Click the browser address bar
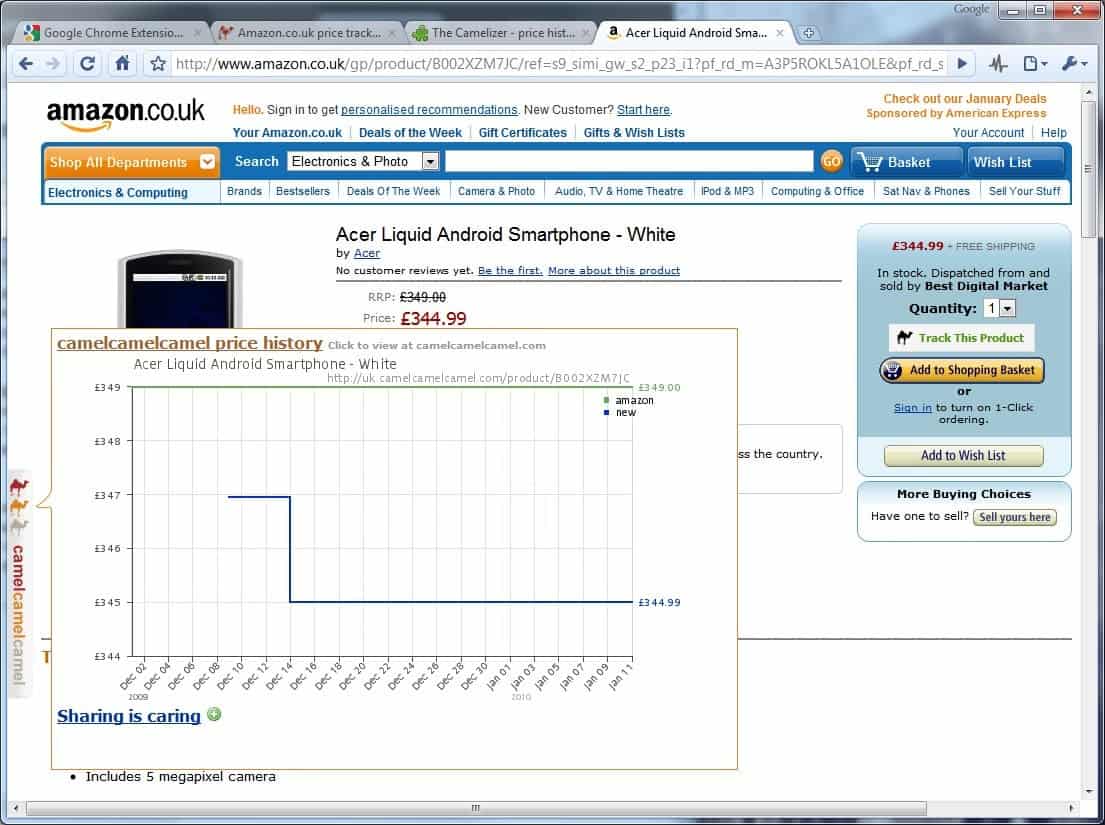This screenshot has height=825, width=1105. point(559,64)
